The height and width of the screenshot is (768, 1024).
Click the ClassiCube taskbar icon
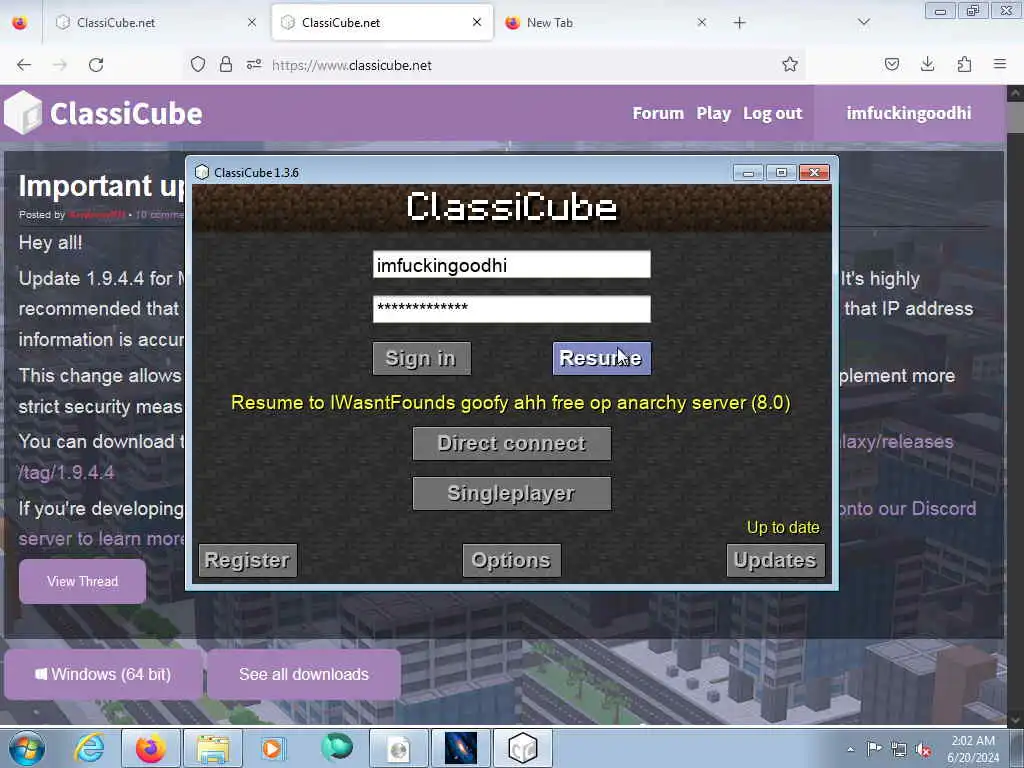pyautogui.click(x=523, y=748)
